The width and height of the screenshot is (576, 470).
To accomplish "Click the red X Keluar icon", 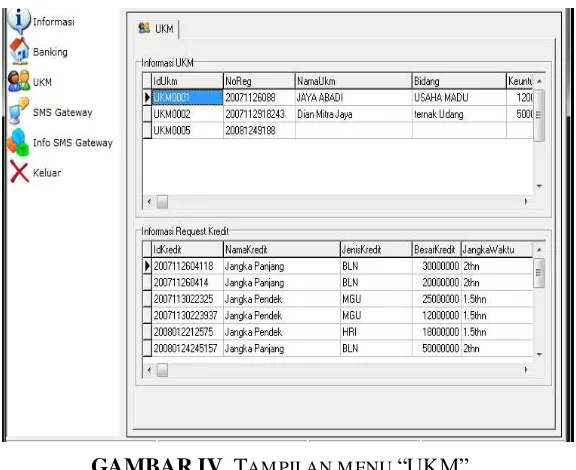I will (x=19, y=172).
